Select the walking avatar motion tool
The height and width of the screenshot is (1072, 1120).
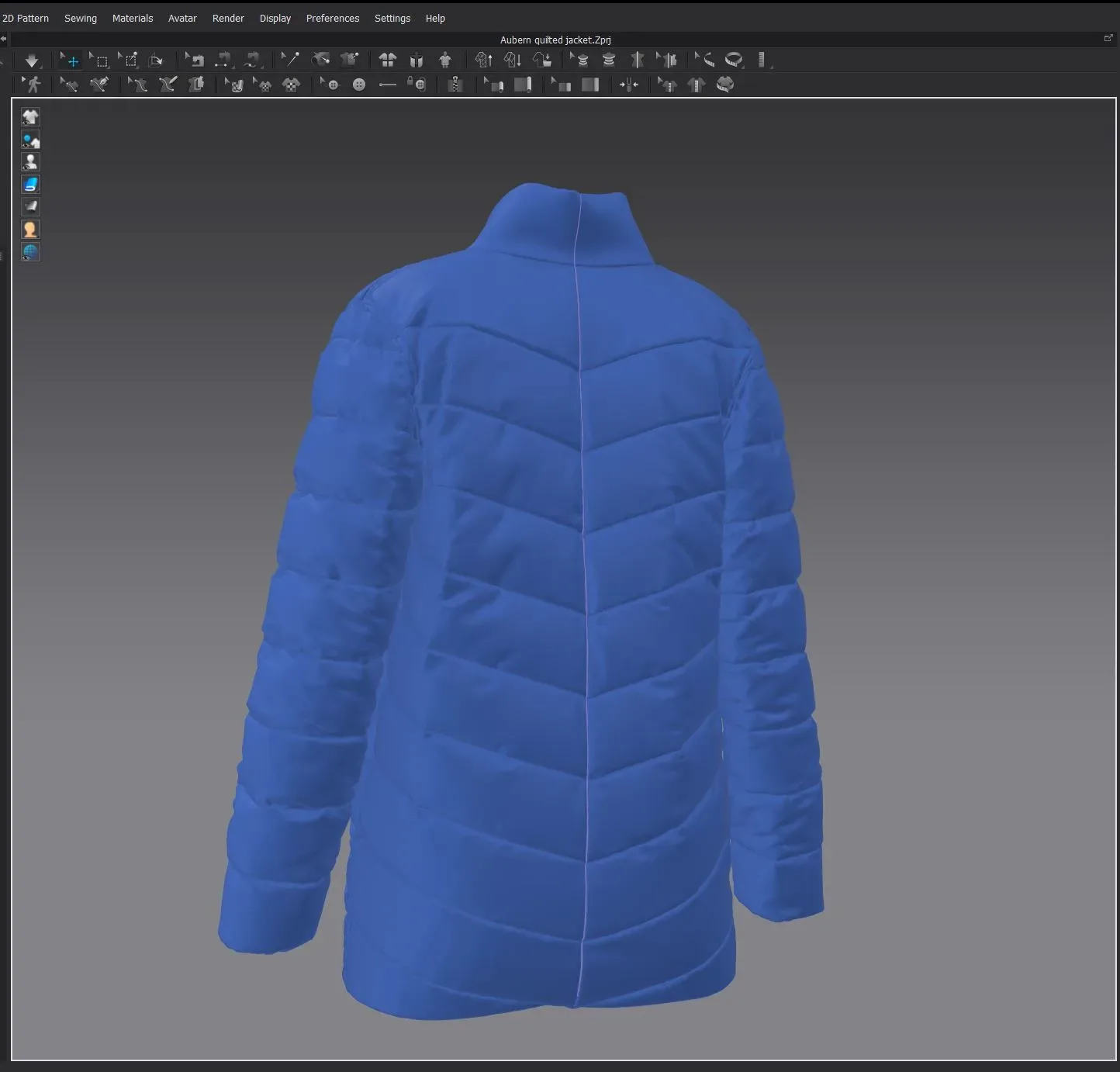pyautogui.click(x=31, y=85)
